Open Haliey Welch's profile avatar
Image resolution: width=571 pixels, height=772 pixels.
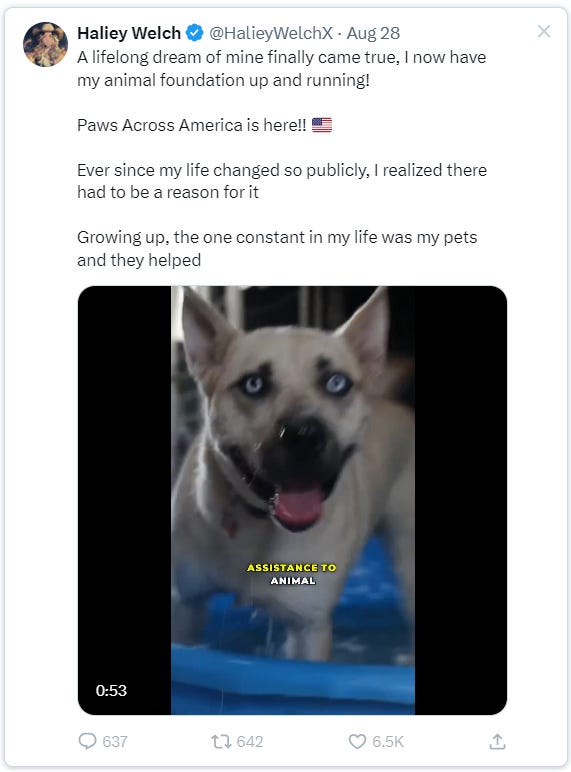tap(45, 44)
